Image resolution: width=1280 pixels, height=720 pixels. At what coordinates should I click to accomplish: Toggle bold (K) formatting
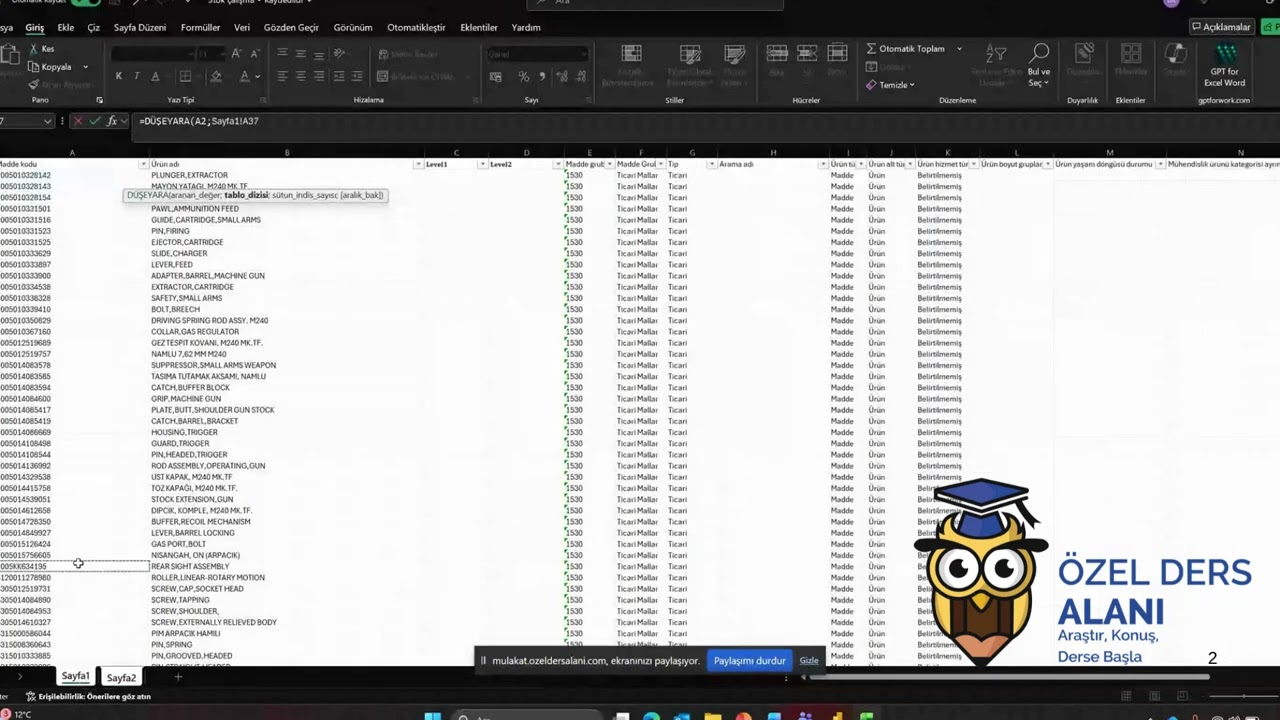tap(118, 76)
